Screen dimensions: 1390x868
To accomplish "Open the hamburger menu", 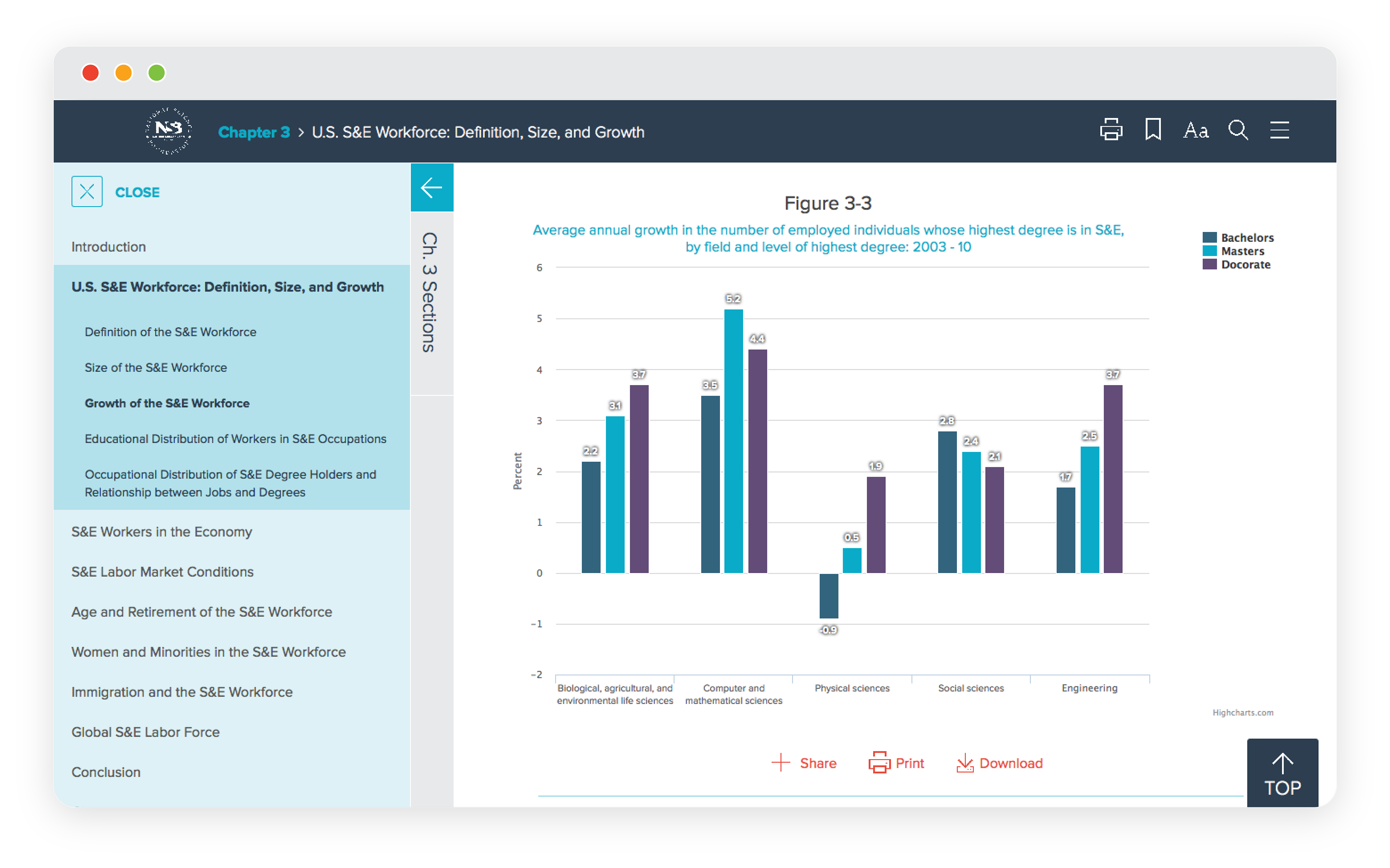I will [1279, 130].
